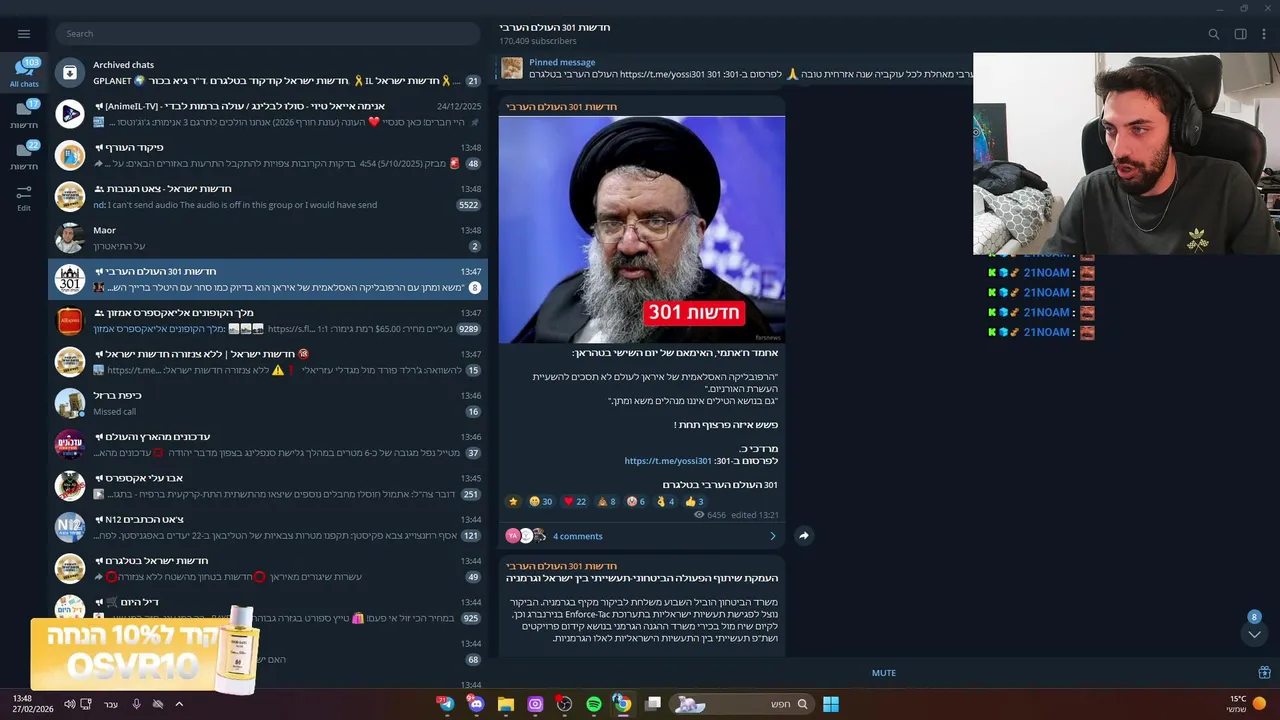Image resolution: width=1280 pixels, height=720 pixels.
Task: Click Edit folders in the sidebar
Action: (x=24, y=198)
